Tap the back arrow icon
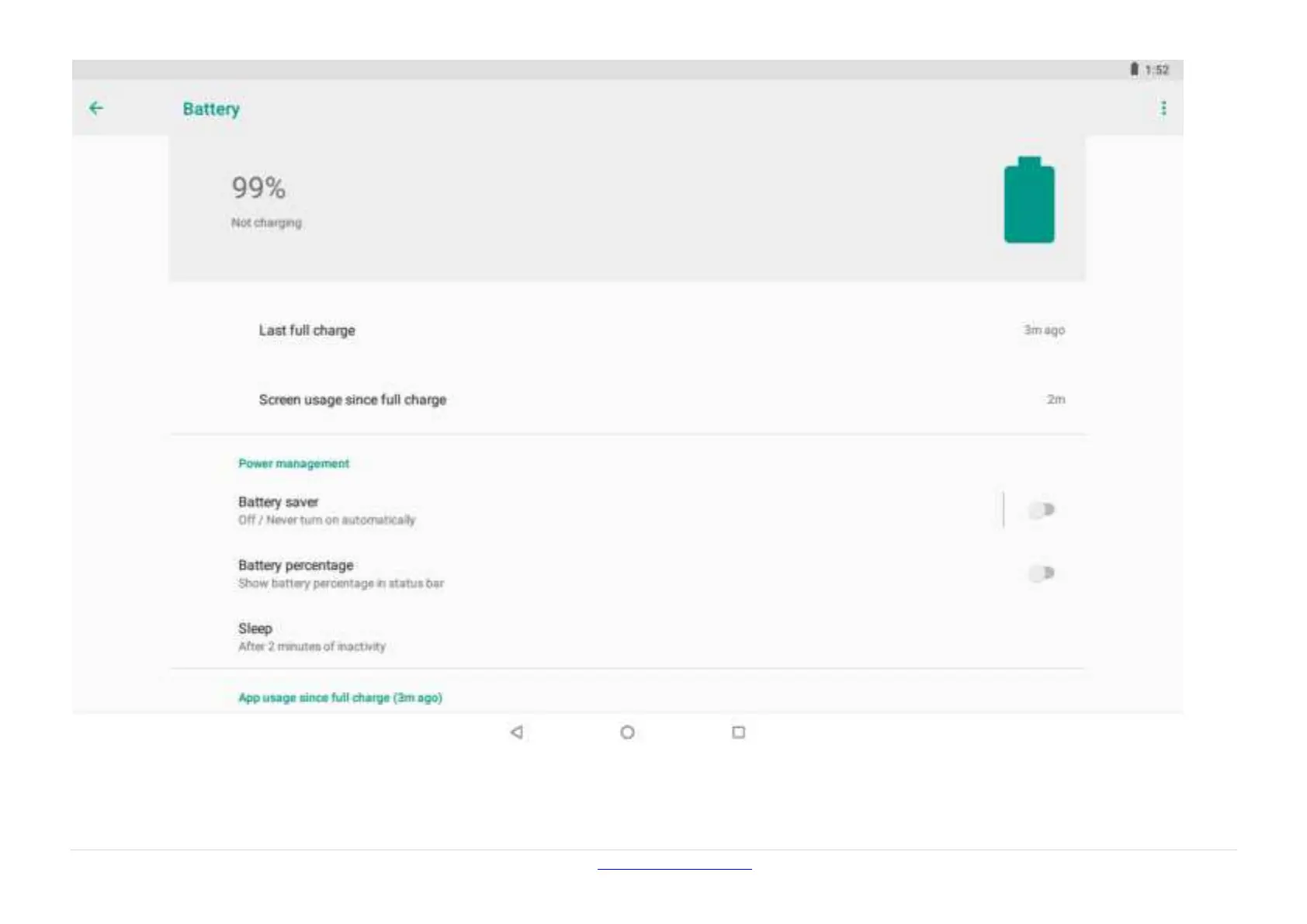The width and height of the screenshot is (1307, 924). coord(96,109)
